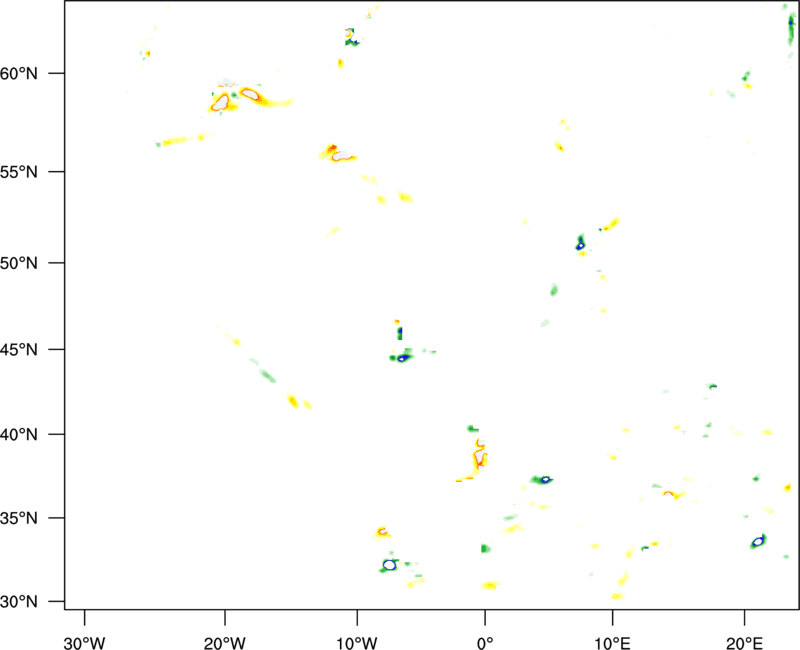The image size is (800, 650).
Task: Click the blue-ringed blob near 32°N 7°W
Action: pos(390,565)
